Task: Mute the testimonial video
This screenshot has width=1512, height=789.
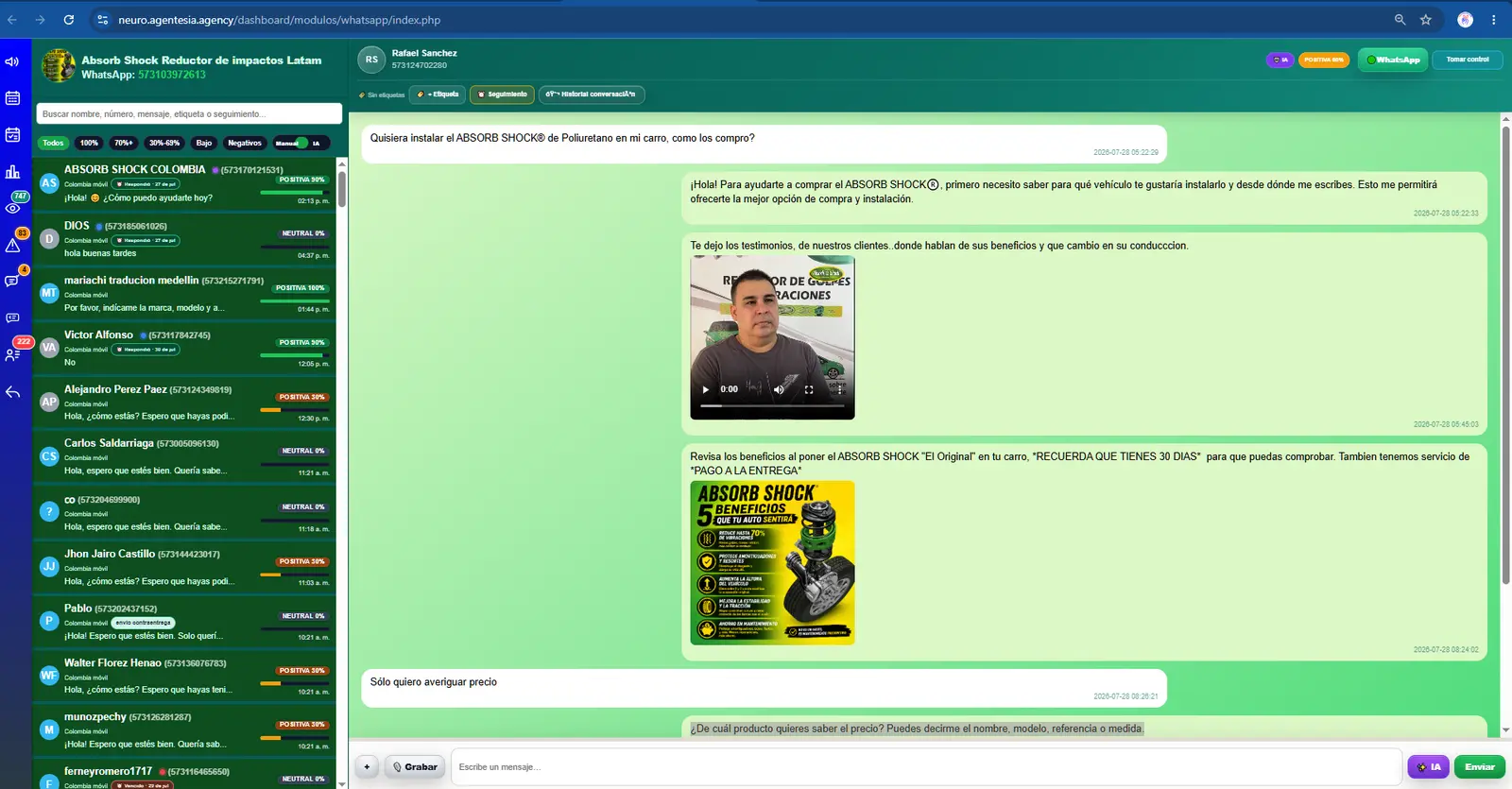Action: pyautogui.click(x=779, y=389)
